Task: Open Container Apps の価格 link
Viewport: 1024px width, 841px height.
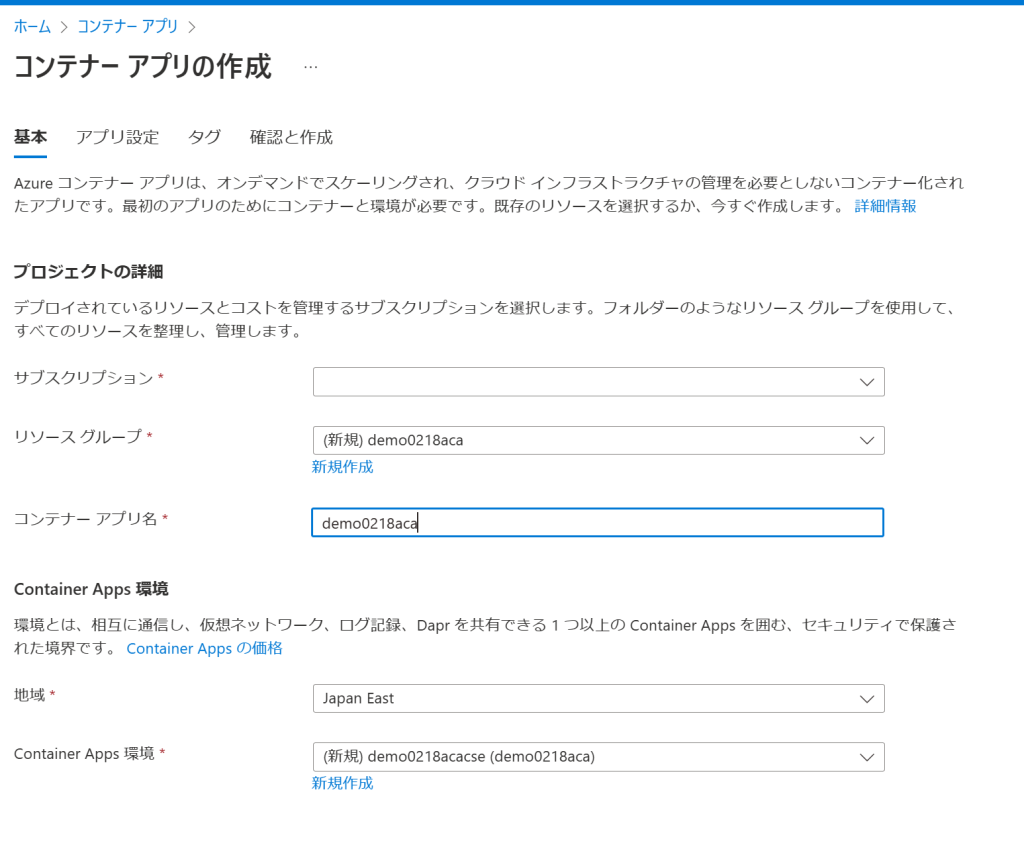Action: 204,648
